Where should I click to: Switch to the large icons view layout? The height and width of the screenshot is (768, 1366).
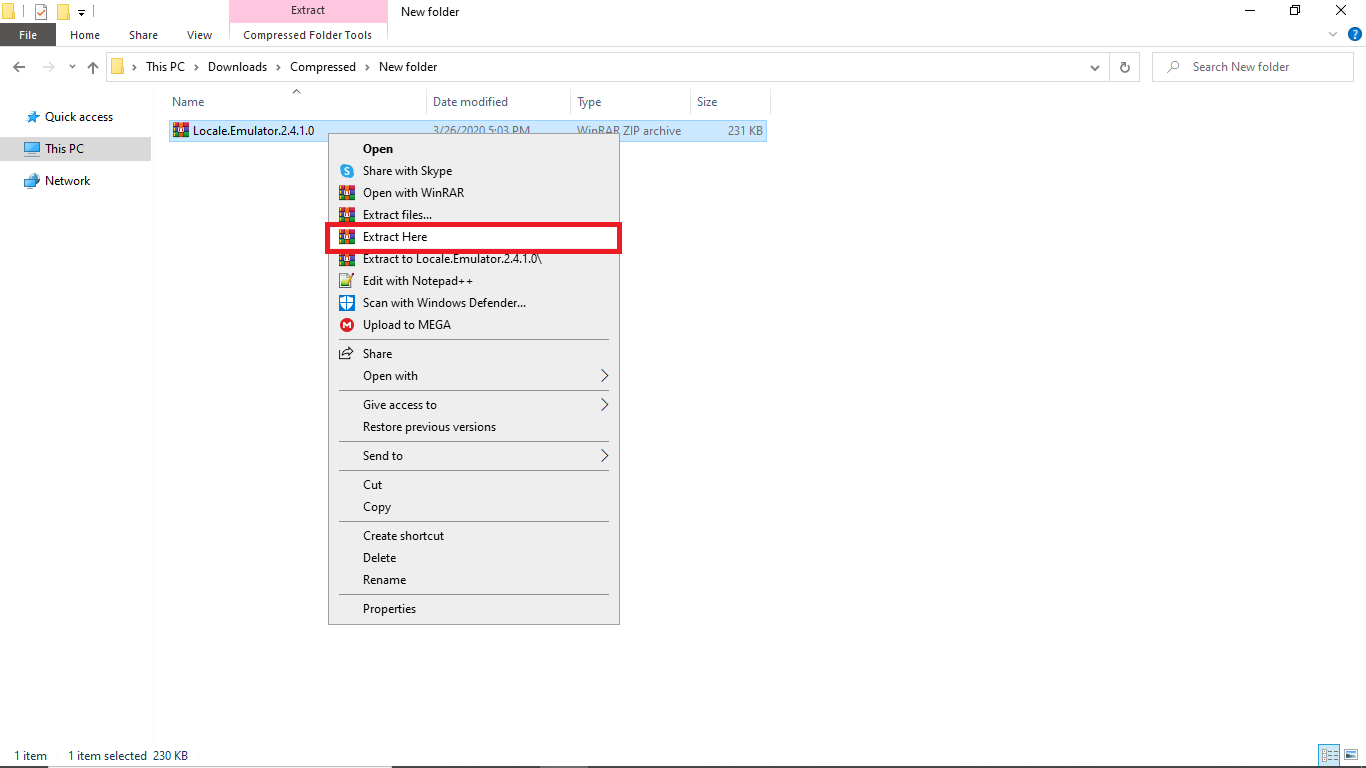click(1351, 756)
